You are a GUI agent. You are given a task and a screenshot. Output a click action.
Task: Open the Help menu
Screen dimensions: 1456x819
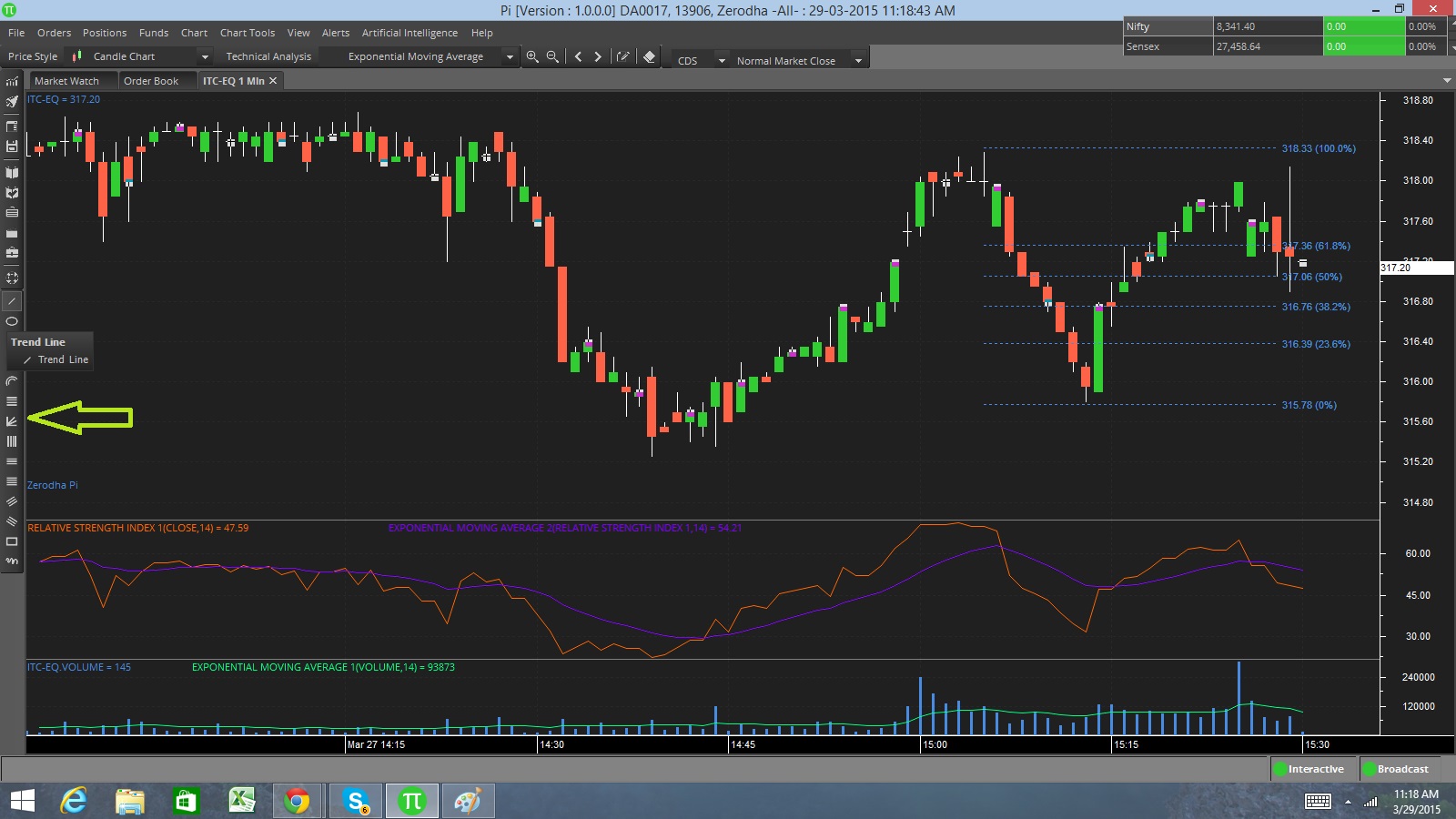[482, 33]
